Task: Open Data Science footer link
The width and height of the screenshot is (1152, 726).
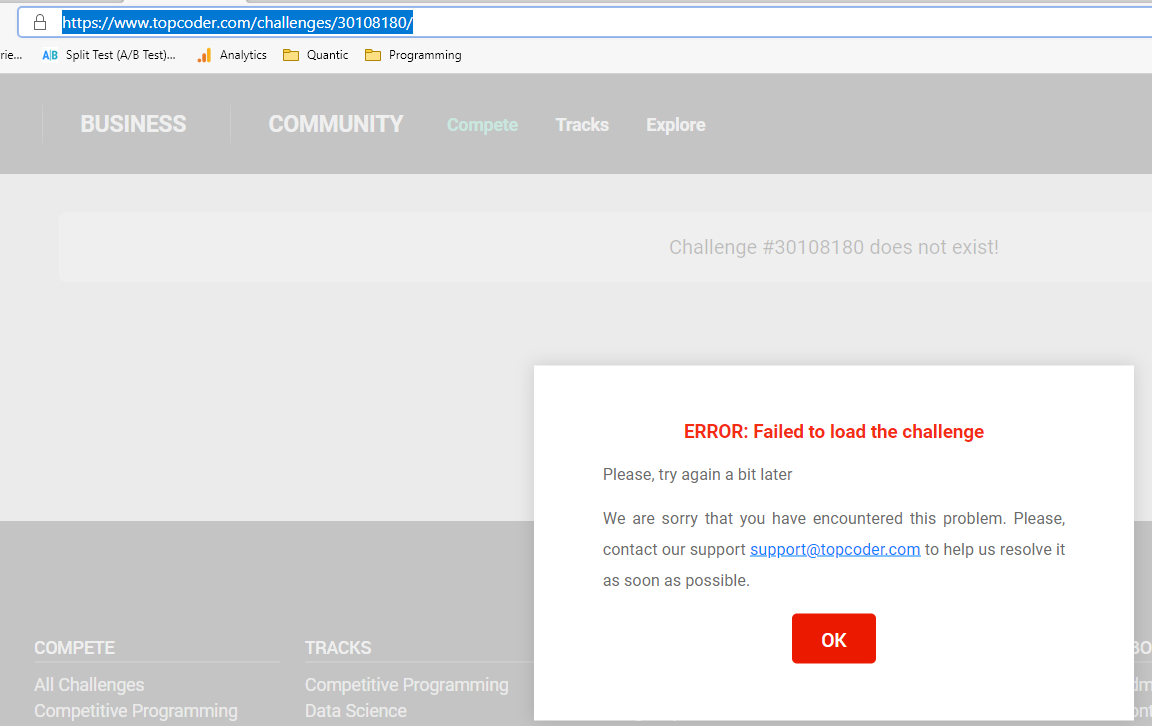Action: pos(356,711)
